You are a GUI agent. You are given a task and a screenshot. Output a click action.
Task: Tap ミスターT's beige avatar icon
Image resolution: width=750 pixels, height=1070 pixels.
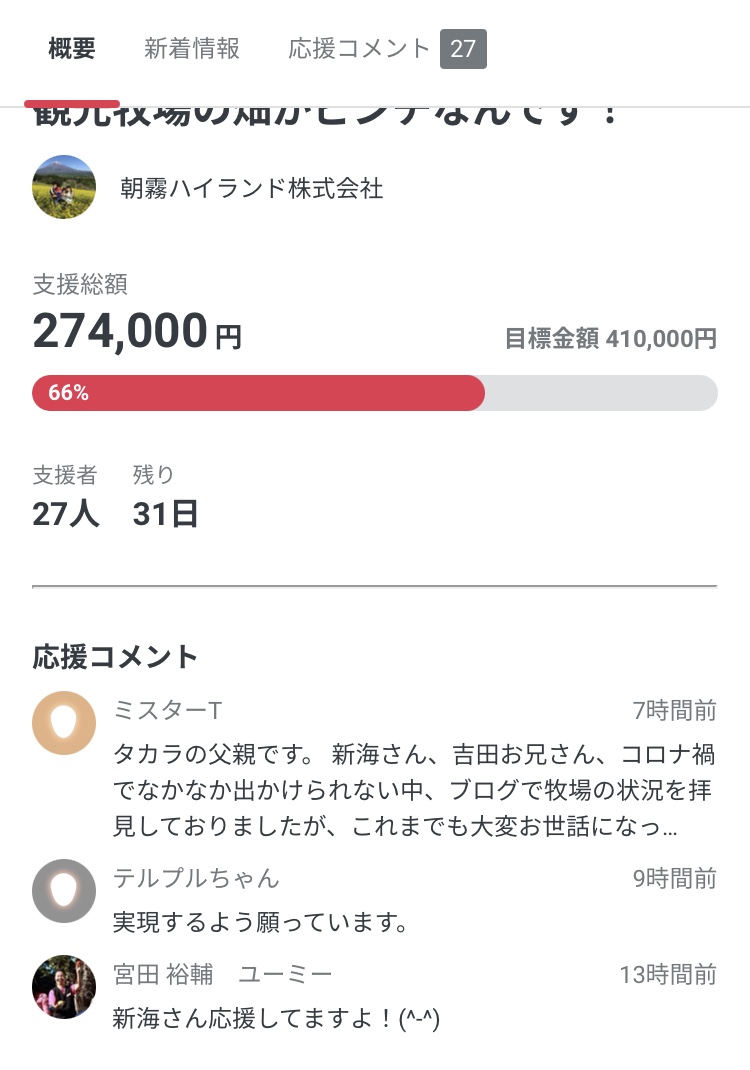(64, 722)
